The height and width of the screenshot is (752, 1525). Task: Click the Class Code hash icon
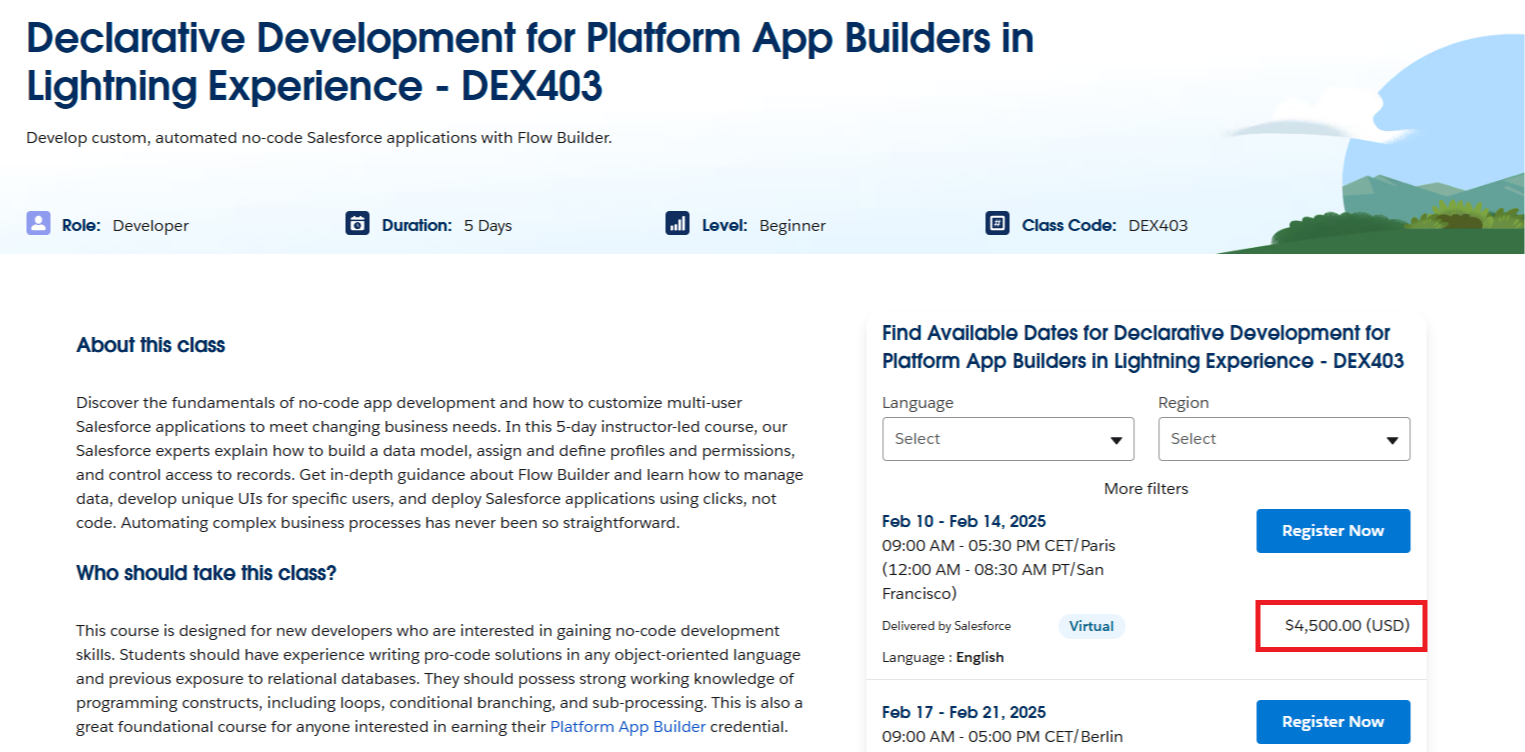pos(997,223)
